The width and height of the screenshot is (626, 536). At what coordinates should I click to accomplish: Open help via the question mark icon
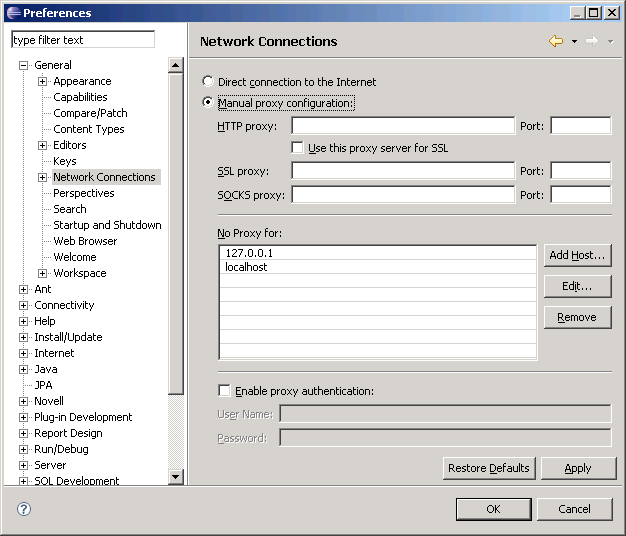tap(24, 509)
